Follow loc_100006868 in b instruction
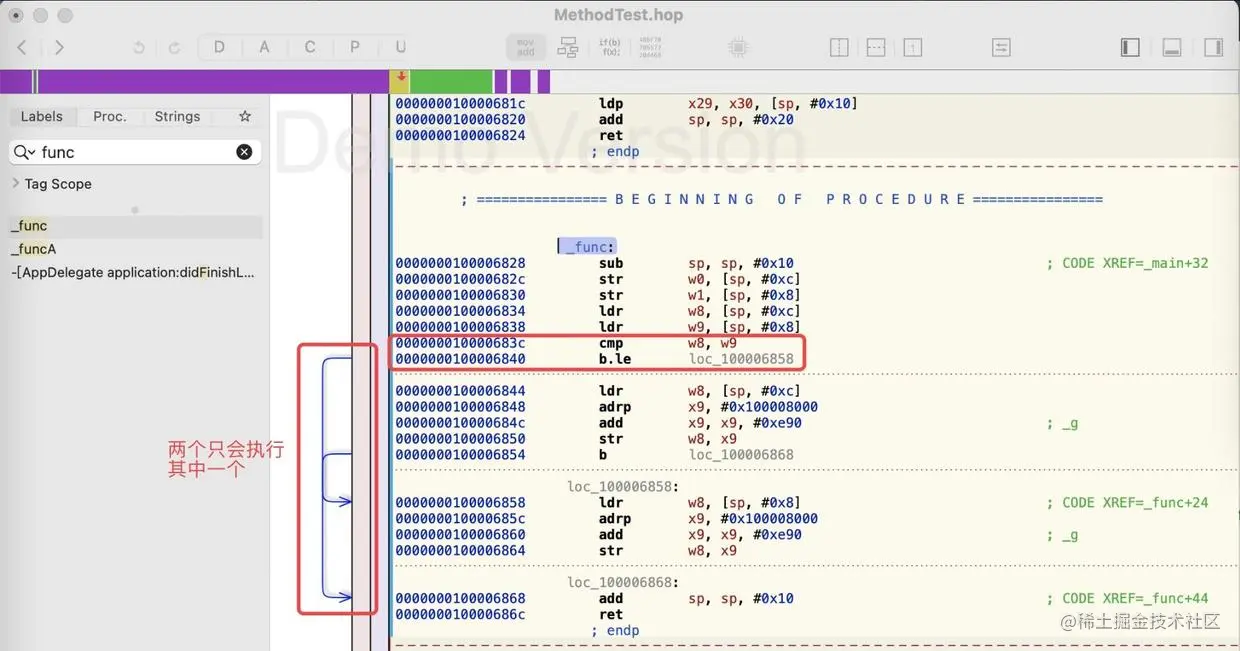The height and width of the screenshot is (651, 1240). 741,455
